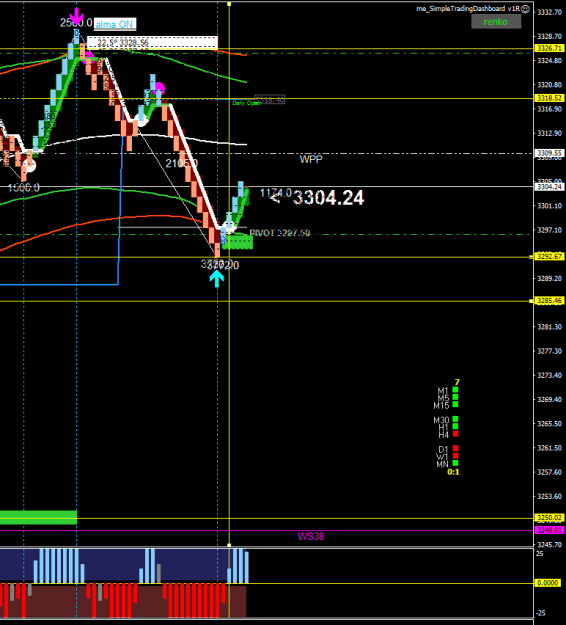566x625 pixels.
Task: Select the 3250.02 yellow price label
Action: (x=550, y=518)
